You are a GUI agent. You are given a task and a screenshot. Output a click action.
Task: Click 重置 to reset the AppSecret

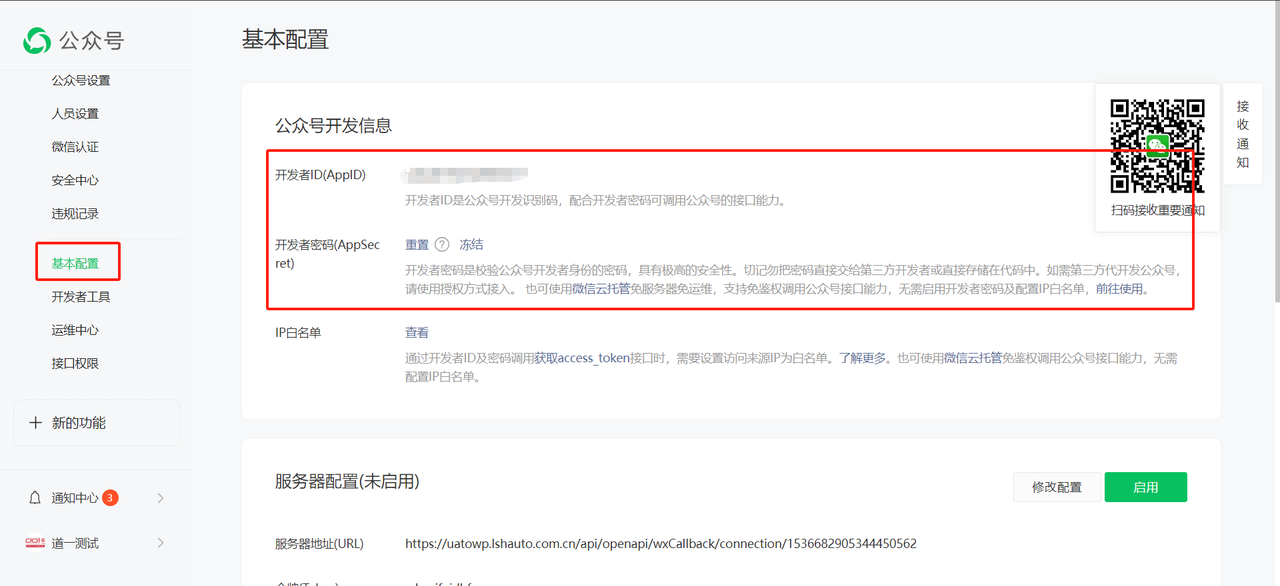[x=417, y=245]
